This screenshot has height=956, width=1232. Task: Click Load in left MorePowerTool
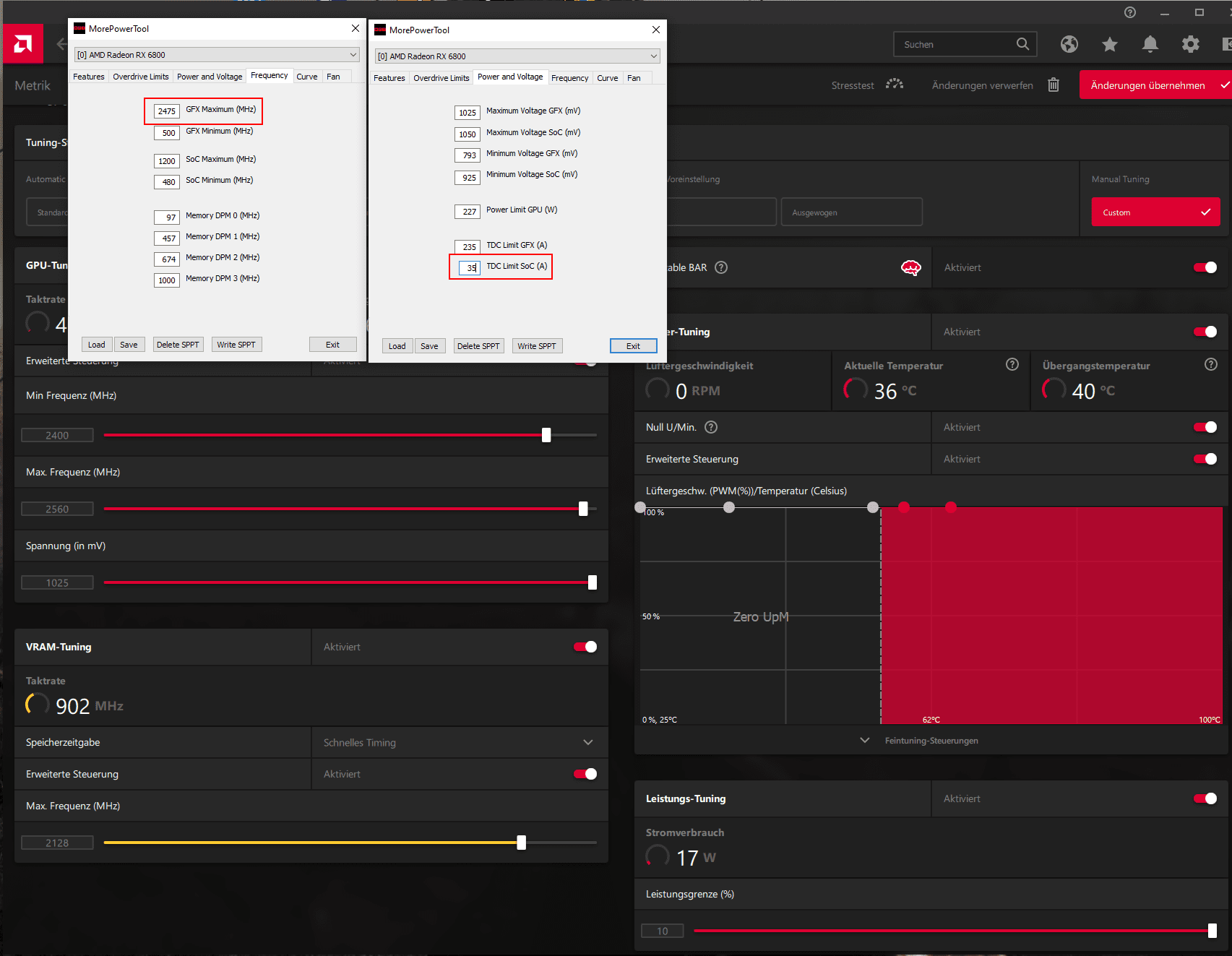[x=97, y=345]
